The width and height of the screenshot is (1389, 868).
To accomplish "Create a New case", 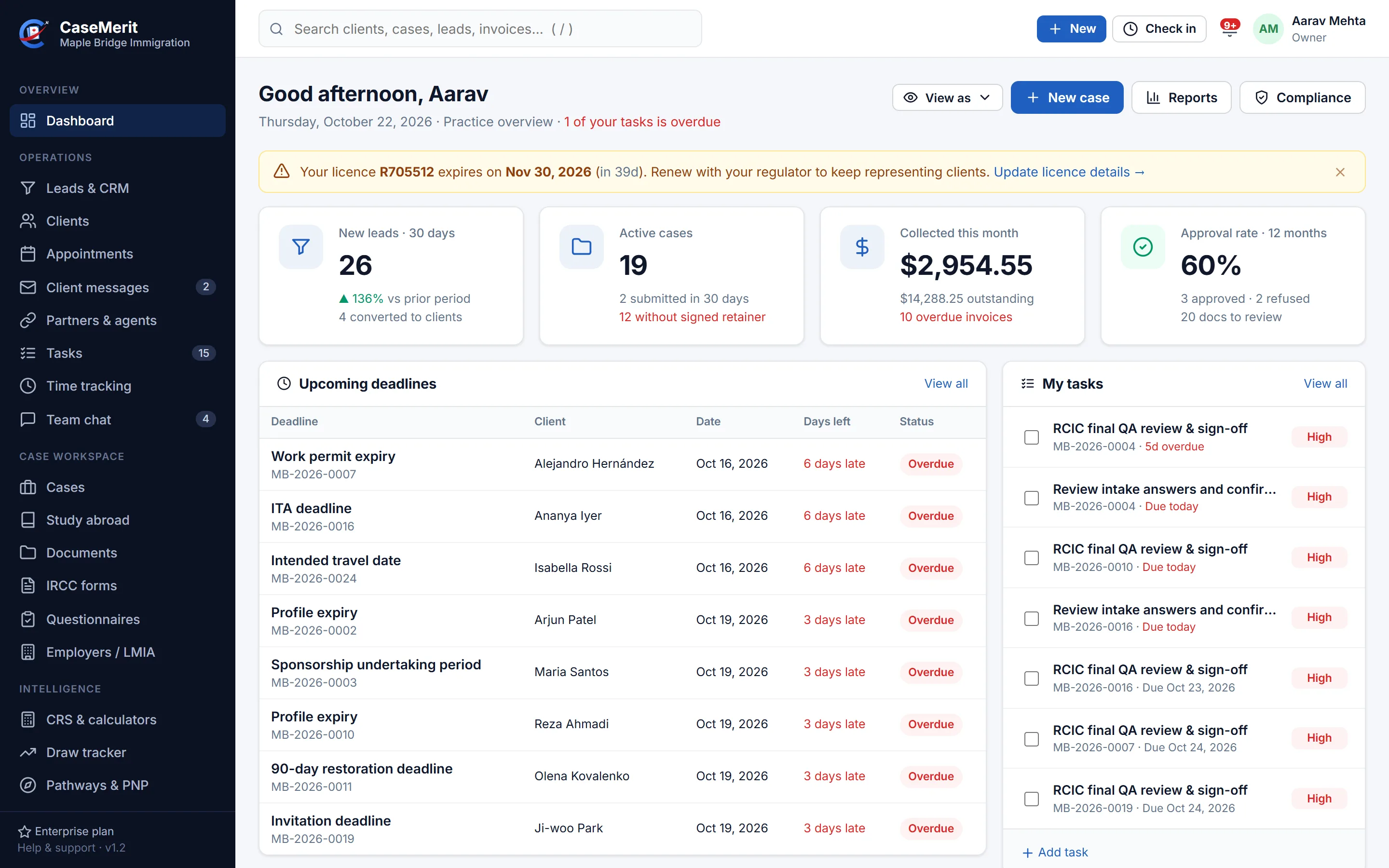I will click(1066, 97).
